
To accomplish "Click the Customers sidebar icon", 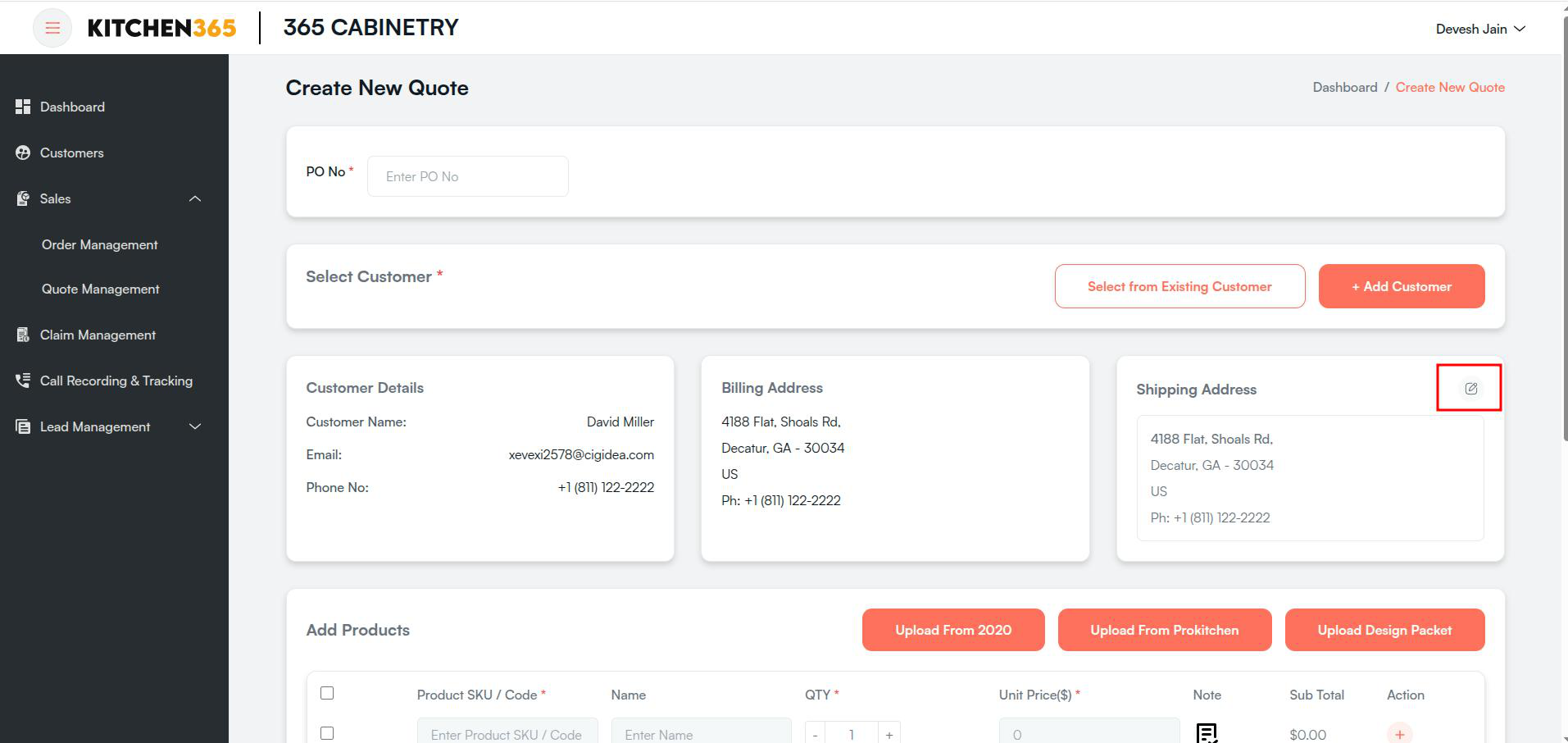I will tap(23, 153).
